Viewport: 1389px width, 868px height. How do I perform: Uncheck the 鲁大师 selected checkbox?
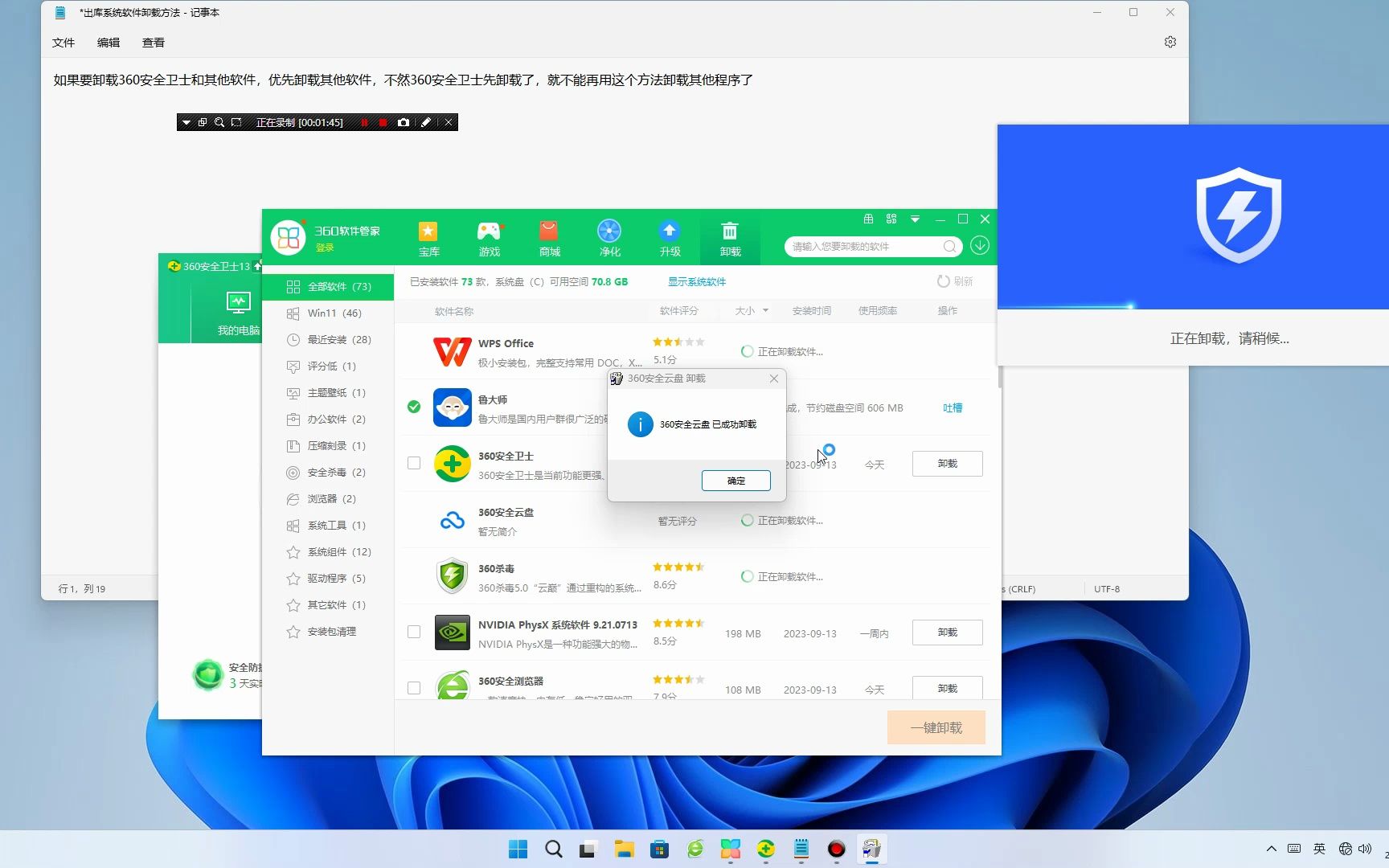click(414, 407)
